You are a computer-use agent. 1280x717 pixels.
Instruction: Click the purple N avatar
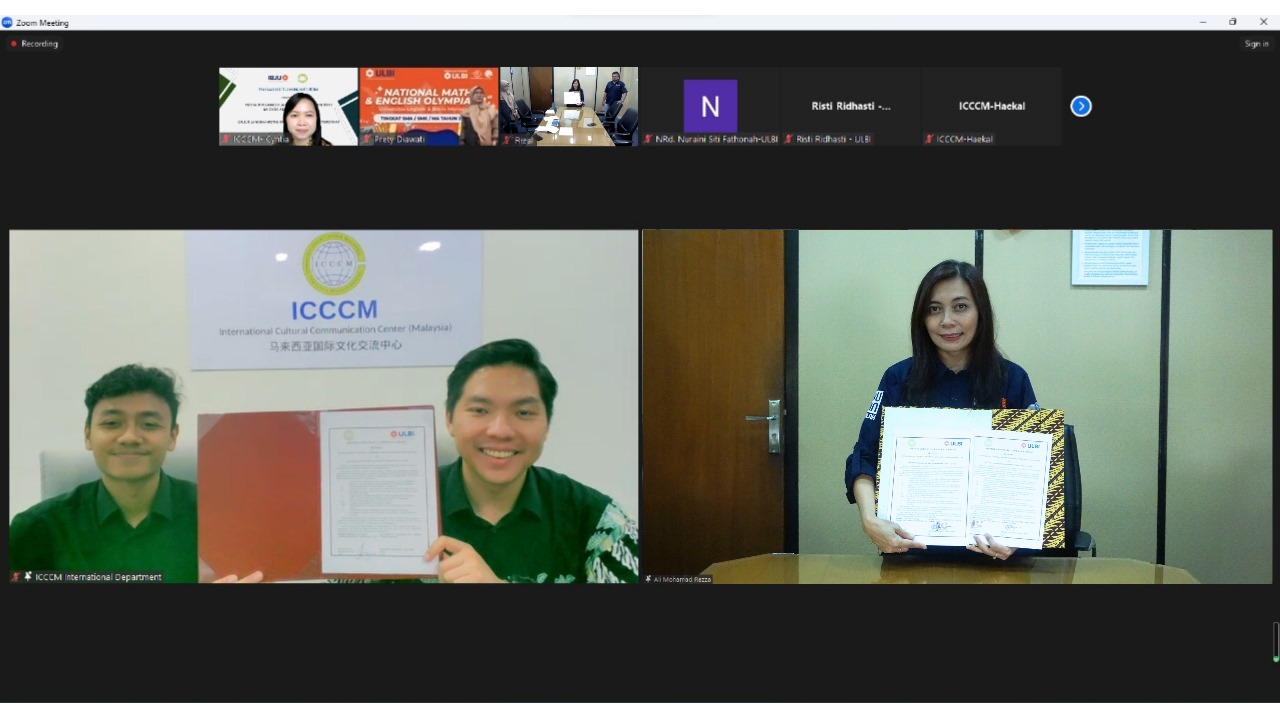tap(710, 106)
